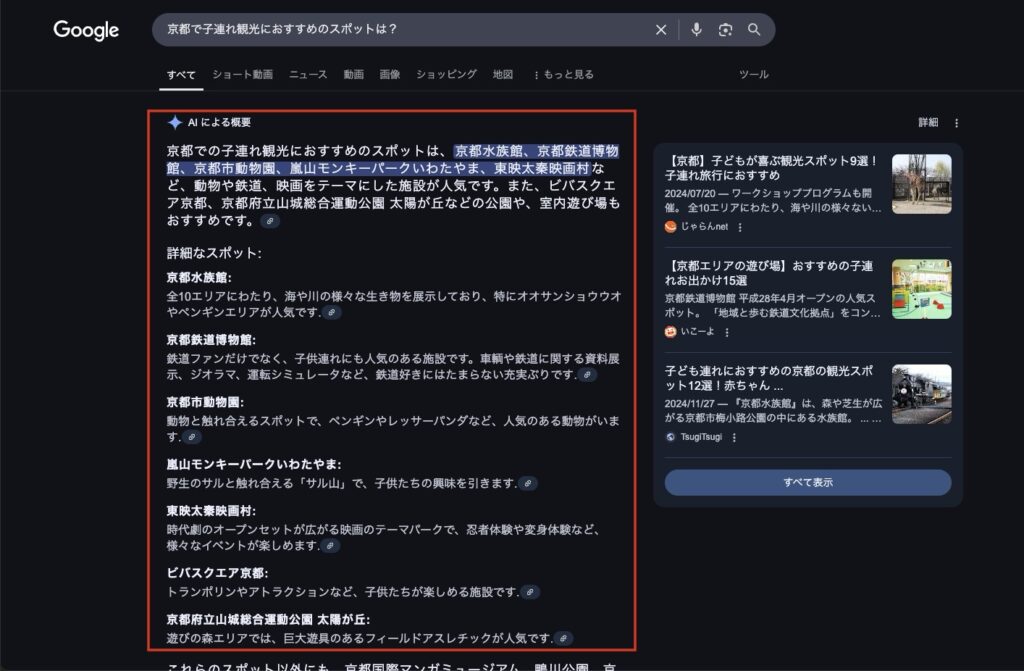Open source link icon for 嵐山モンキーパーク description
The height and width of the screenshot is (671, 1024).
click(x=528, y=483)
